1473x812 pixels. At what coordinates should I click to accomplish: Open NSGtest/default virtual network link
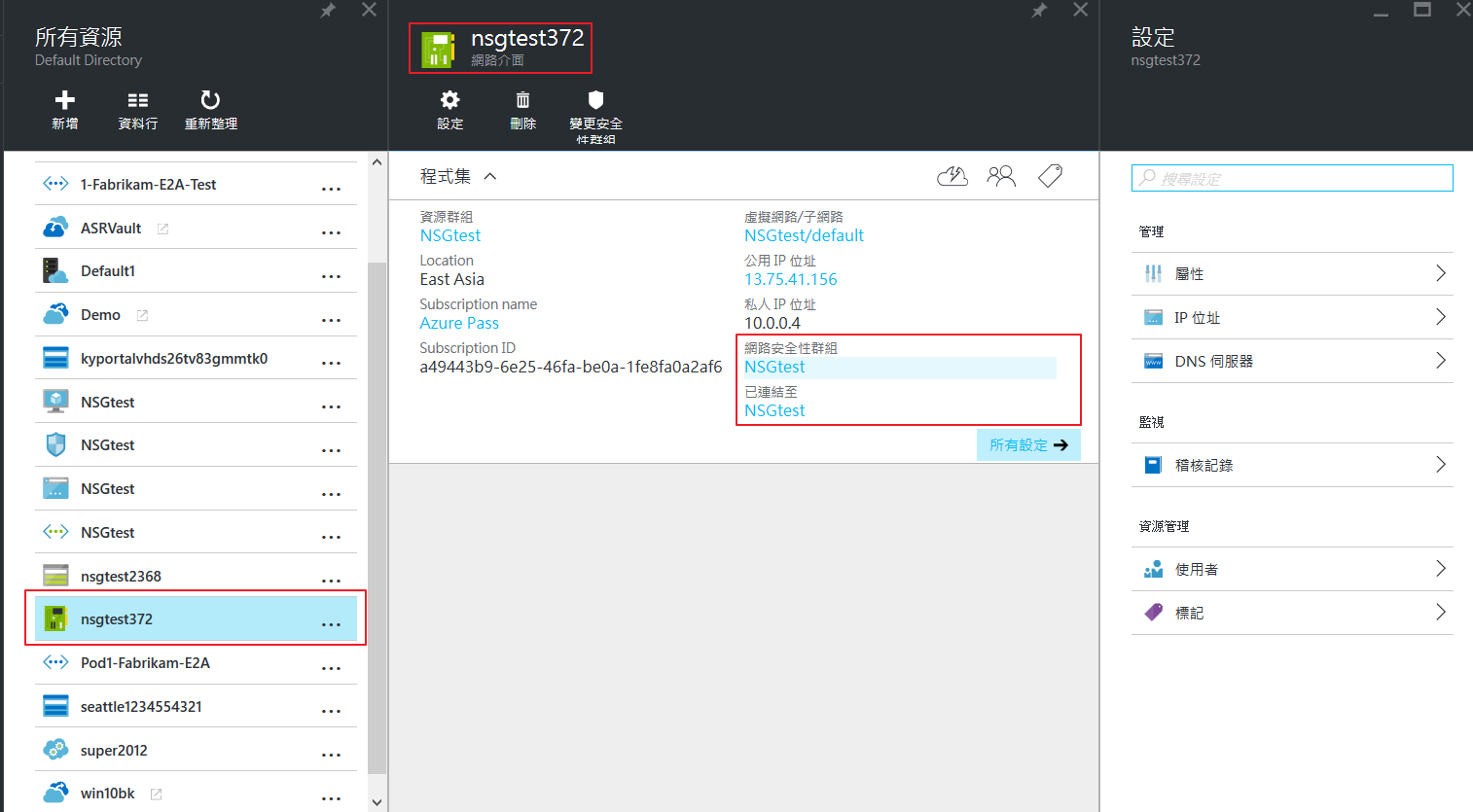[x=804, y=235]
